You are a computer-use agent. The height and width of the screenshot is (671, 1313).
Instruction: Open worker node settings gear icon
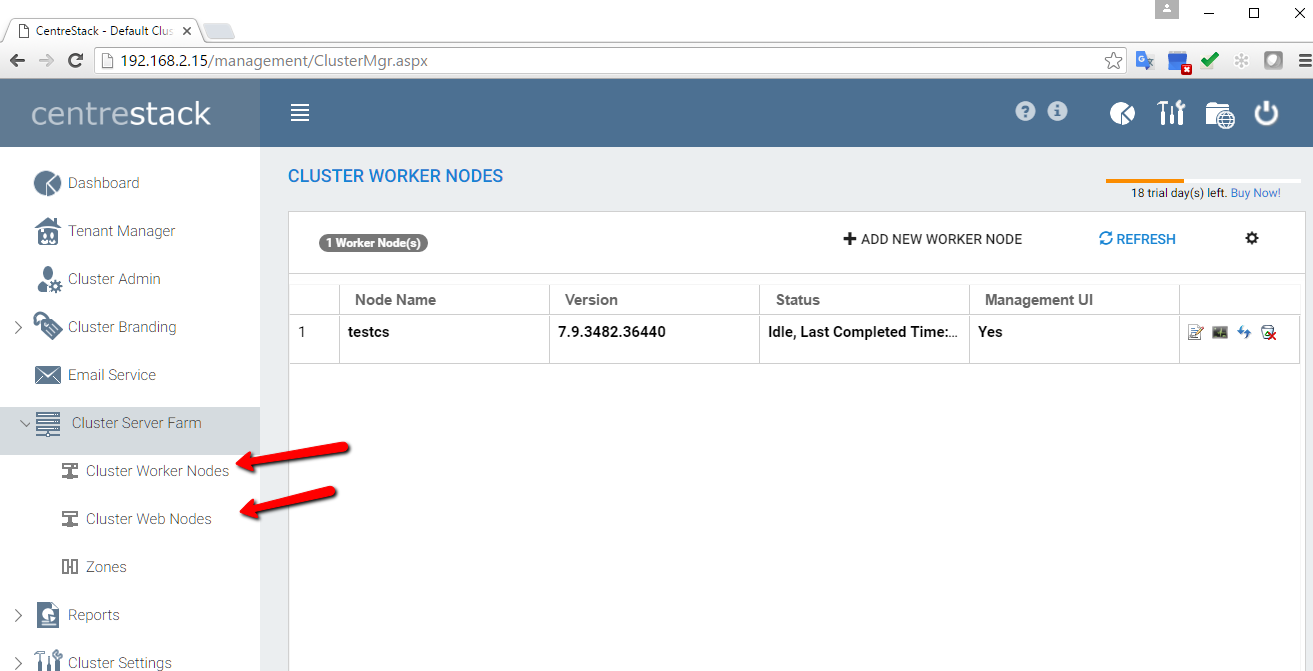click(1252, 238)
